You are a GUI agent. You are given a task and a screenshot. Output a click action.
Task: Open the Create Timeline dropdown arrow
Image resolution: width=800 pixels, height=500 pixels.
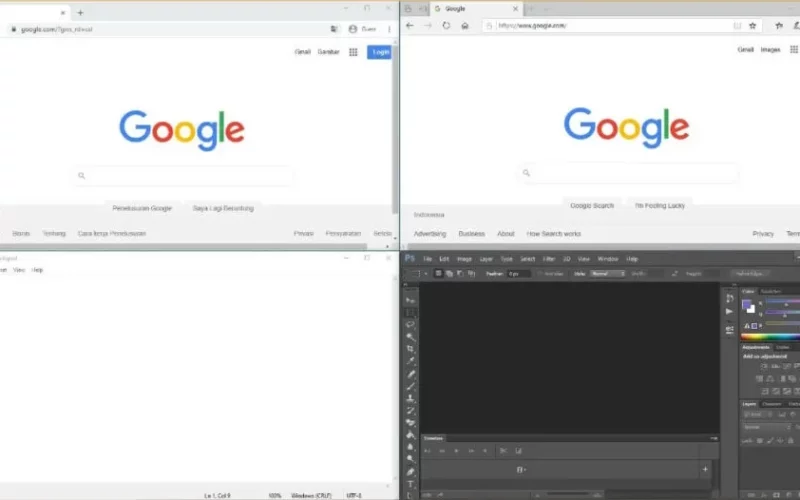(x=524, y=470)
